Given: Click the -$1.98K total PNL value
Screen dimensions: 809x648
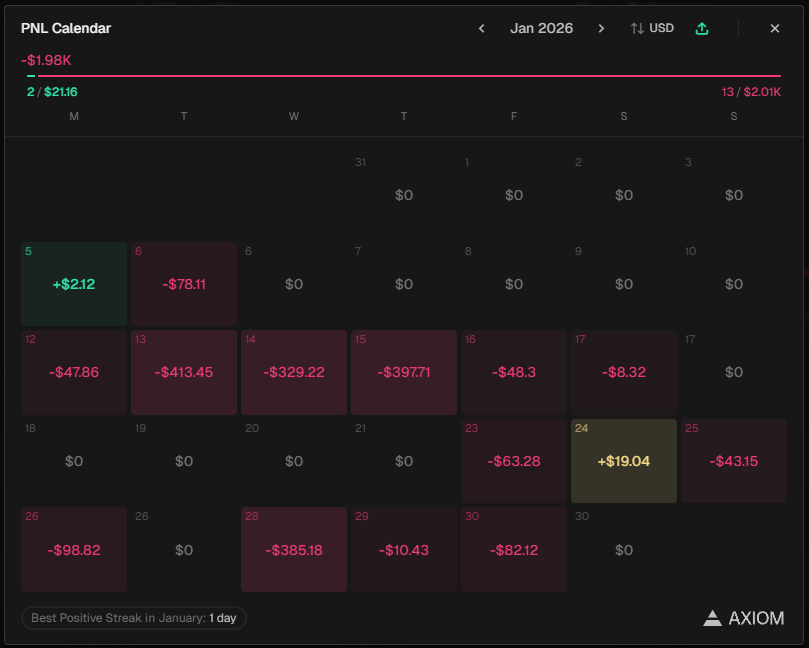Looking at the screenshot, I should tap(46, 60).
